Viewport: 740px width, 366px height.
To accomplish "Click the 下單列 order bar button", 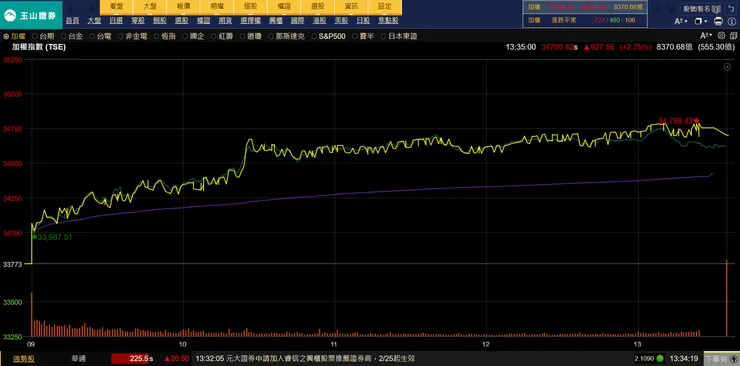I will tap(721, 359).
